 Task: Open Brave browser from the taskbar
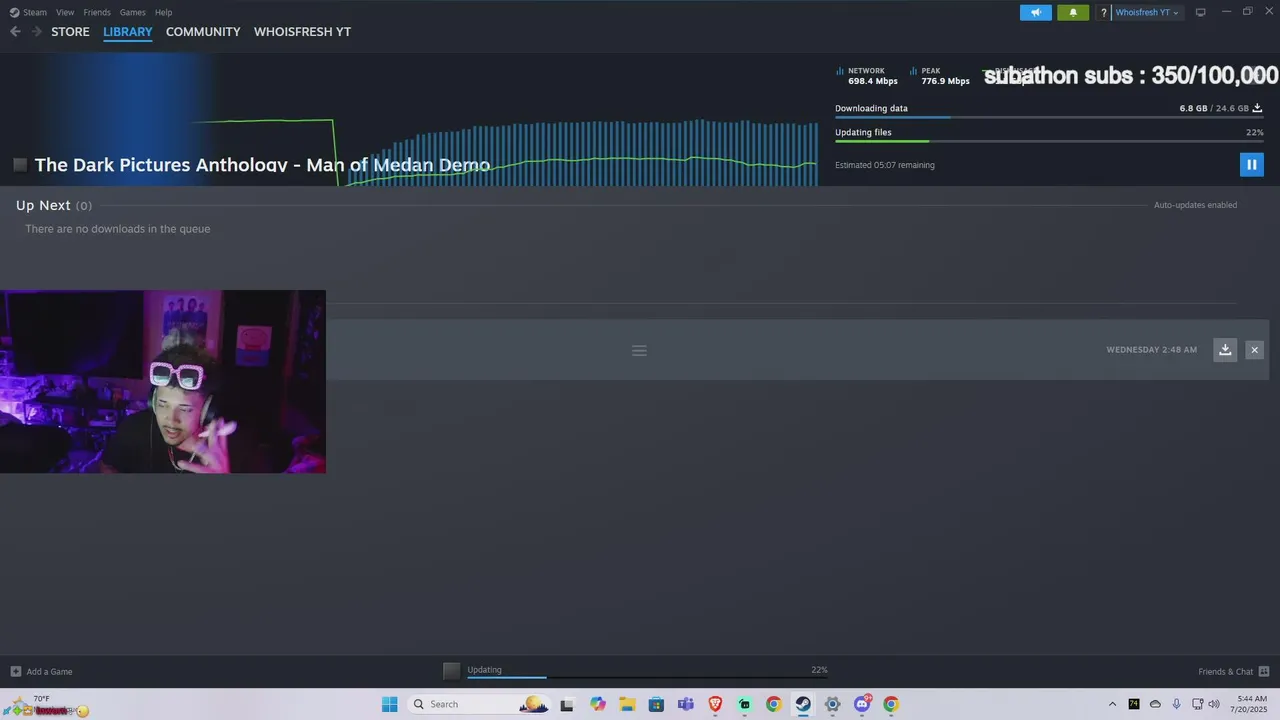pos(715,704)
